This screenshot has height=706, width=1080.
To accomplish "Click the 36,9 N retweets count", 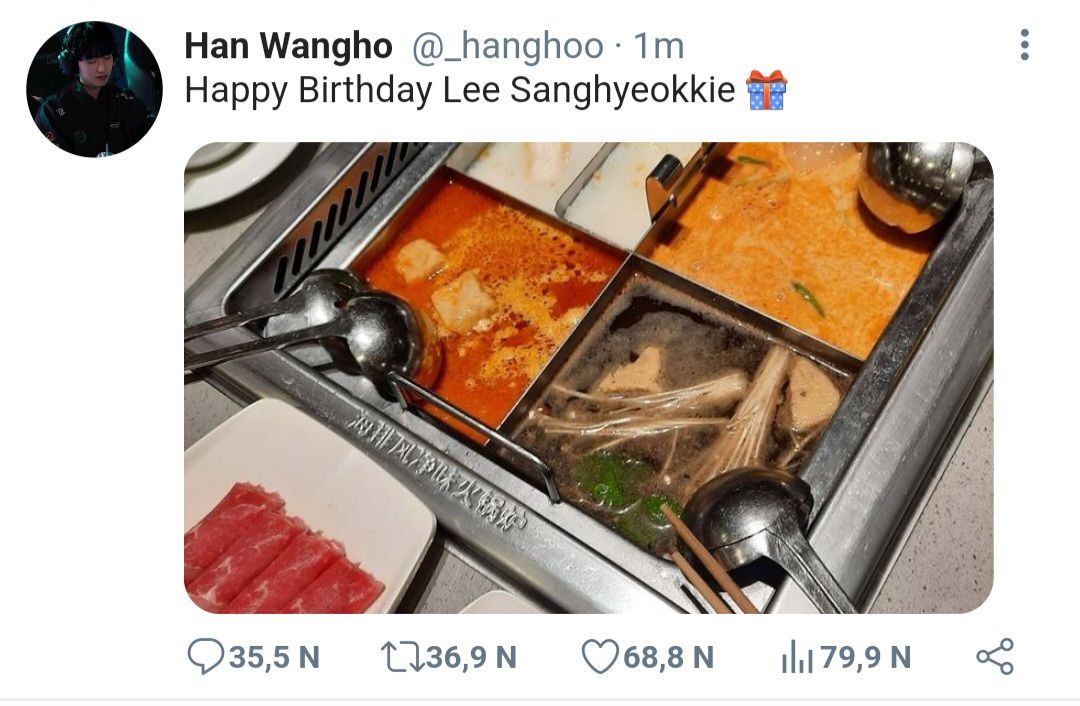I will tap(471, 657).
